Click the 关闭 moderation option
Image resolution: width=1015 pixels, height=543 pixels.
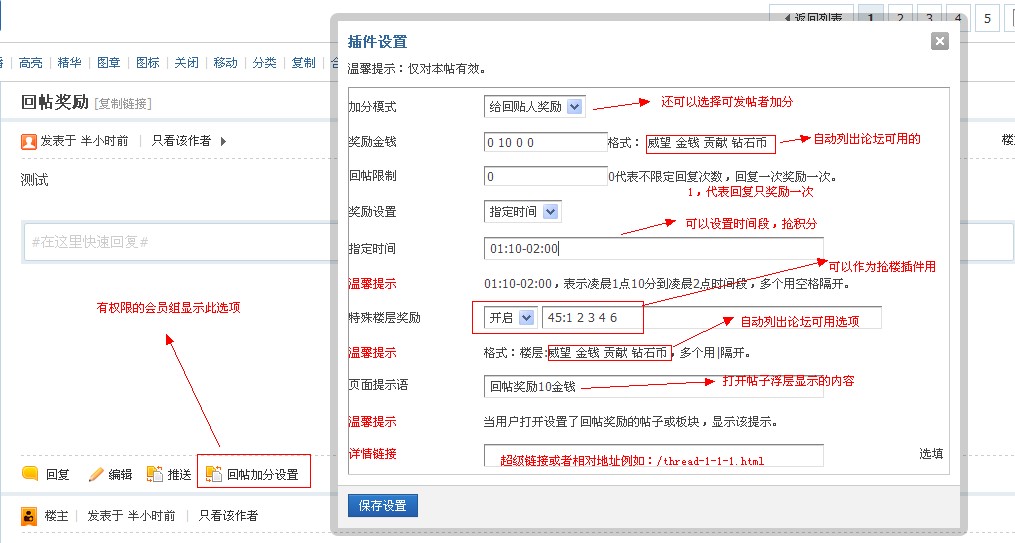tap(186, 63)
